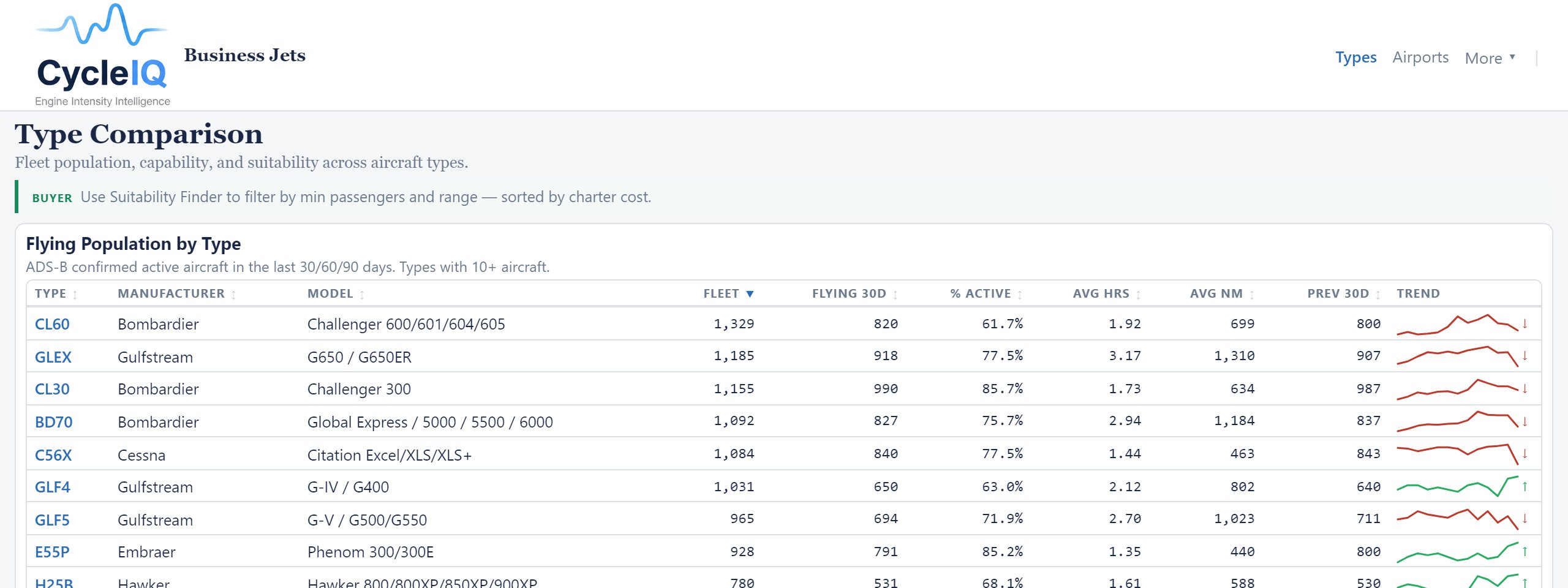Open the CL60 type link

point(52,324)
